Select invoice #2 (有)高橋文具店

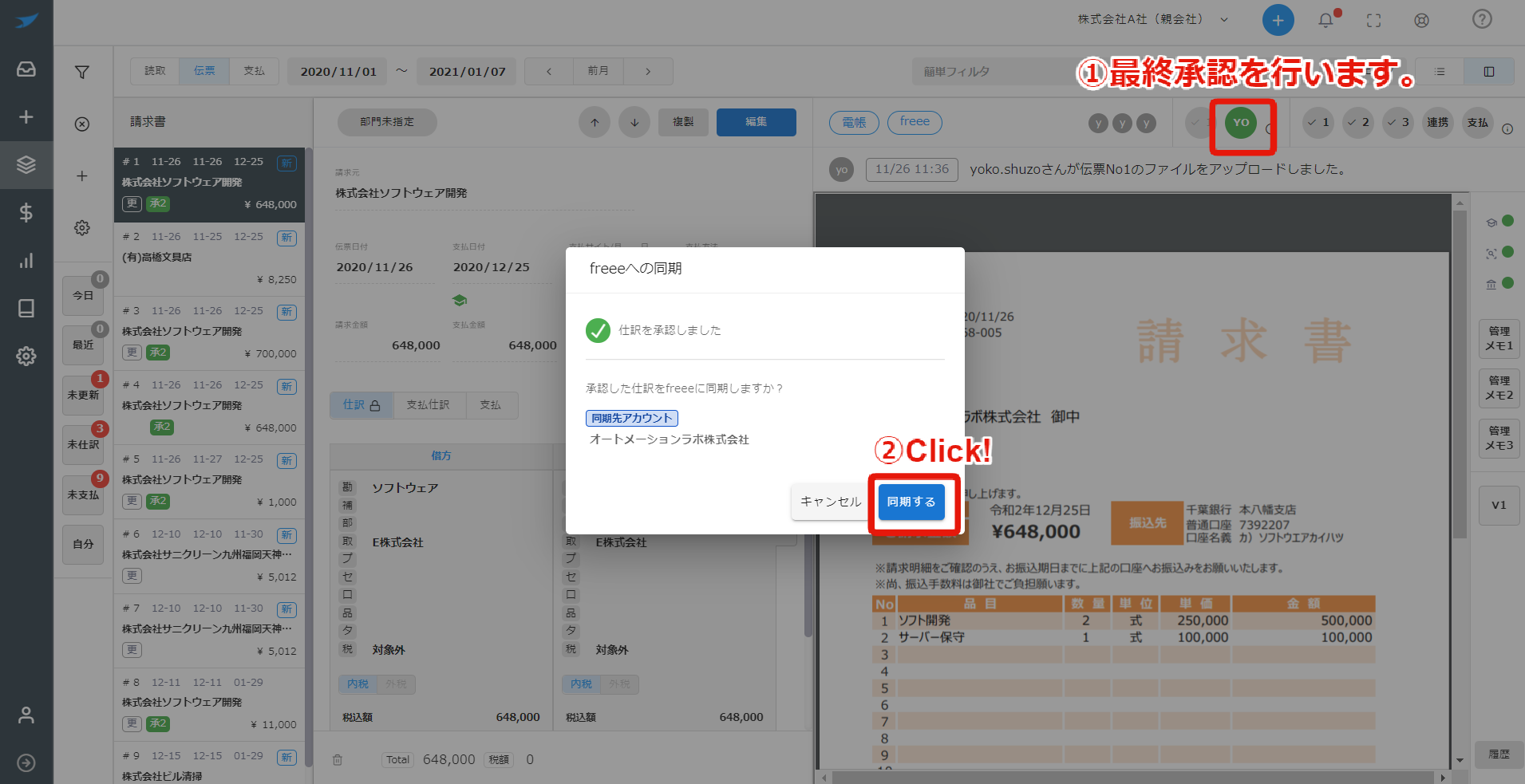[209, 258]
